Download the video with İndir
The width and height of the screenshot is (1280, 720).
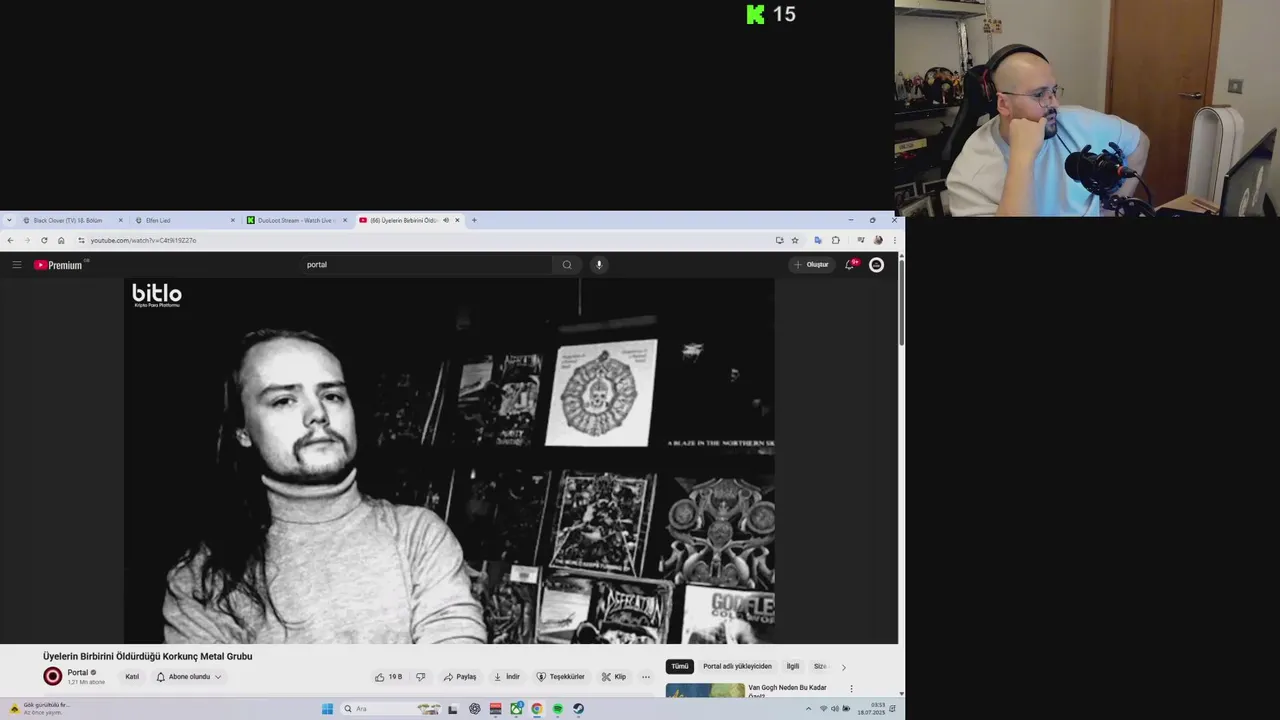pyautogui.click(x=507, y=677)
